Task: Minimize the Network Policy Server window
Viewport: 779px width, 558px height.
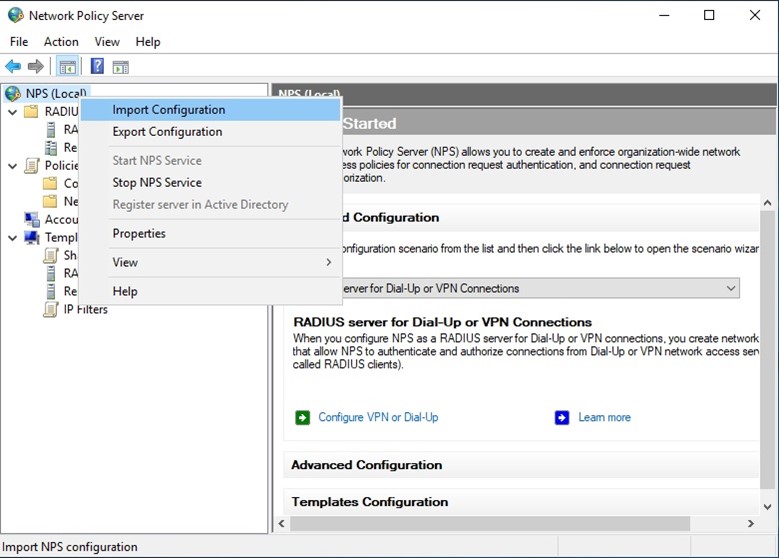Action: point(664,15)
